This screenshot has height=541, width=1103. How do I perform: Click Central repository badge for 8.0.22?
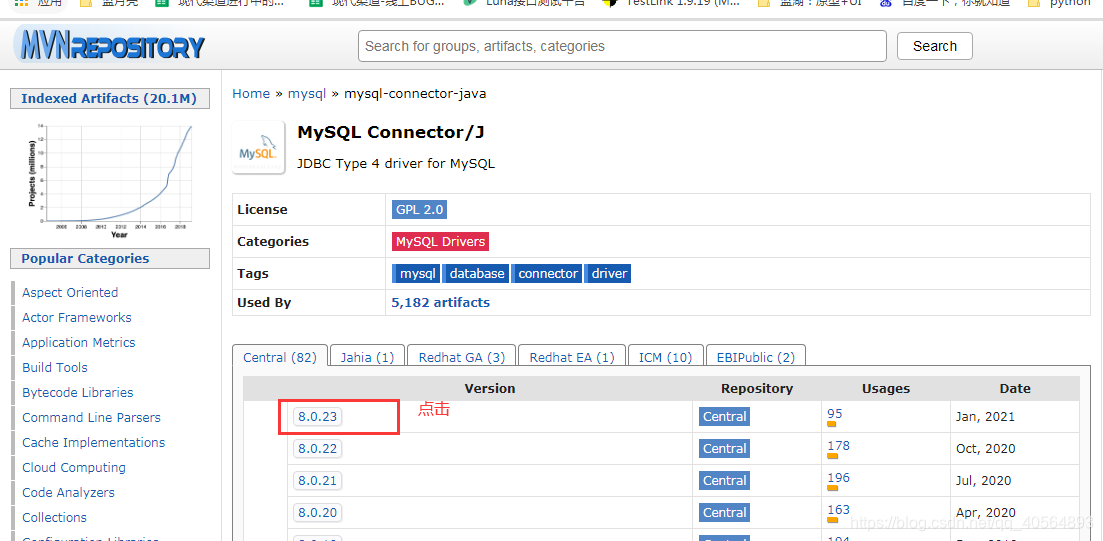pyautogui.click(x=725, y=449)
